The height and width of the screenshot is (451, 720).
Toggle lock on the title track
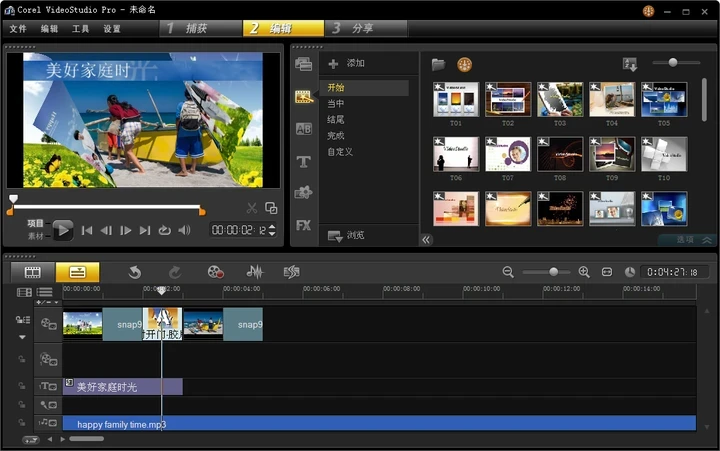tap(20, 386)
